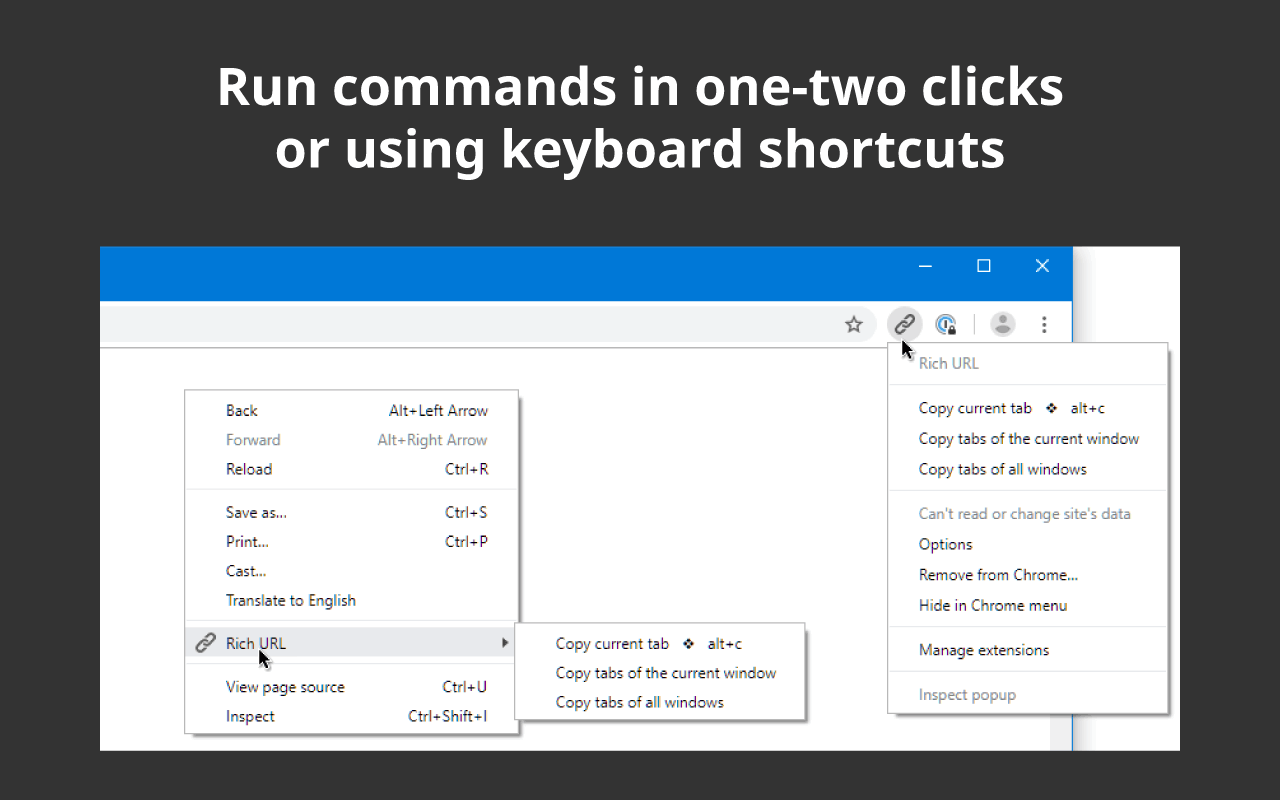Viewport: 1280px width, 800px height.
Task: Click the blue extension icon with lock
Action: click(x=946, y=324)
